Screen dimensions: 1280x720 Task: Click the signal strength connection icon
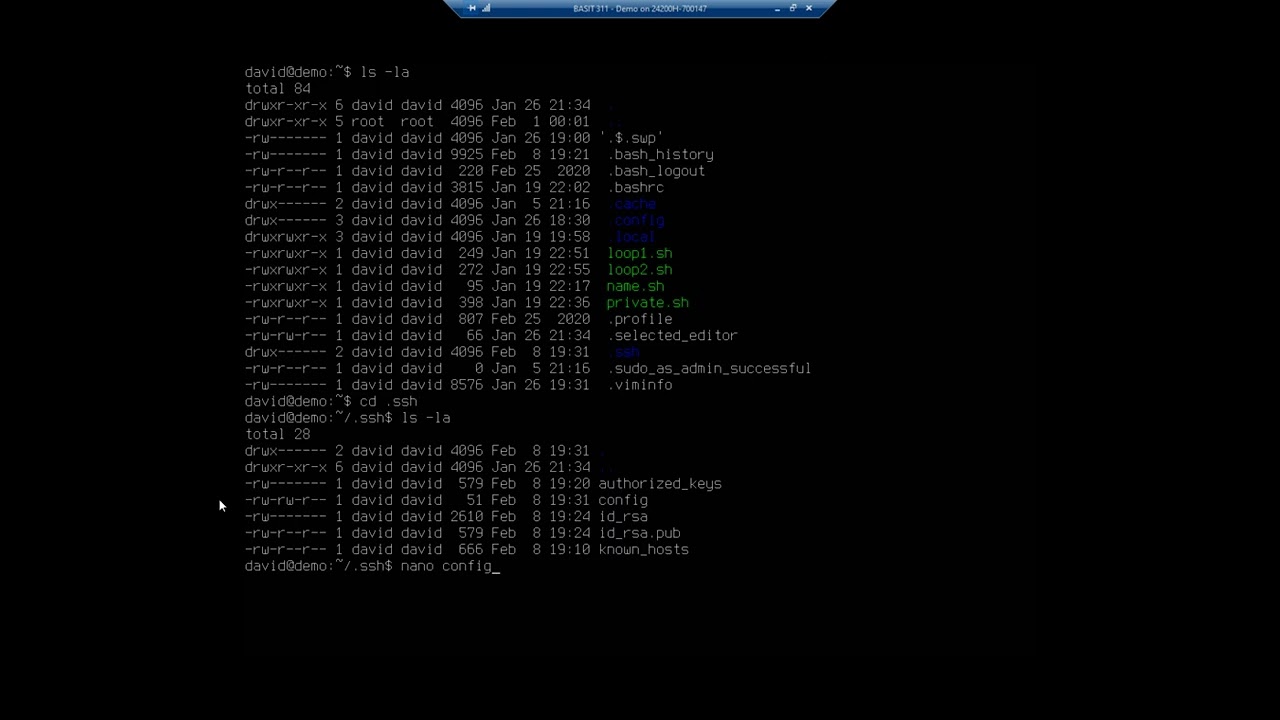tap(486, 8)
